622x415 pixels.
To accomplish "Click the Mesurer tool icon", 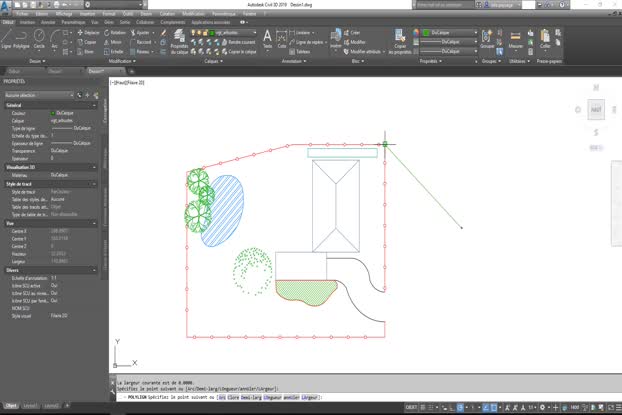I will (x=515, y=38).
